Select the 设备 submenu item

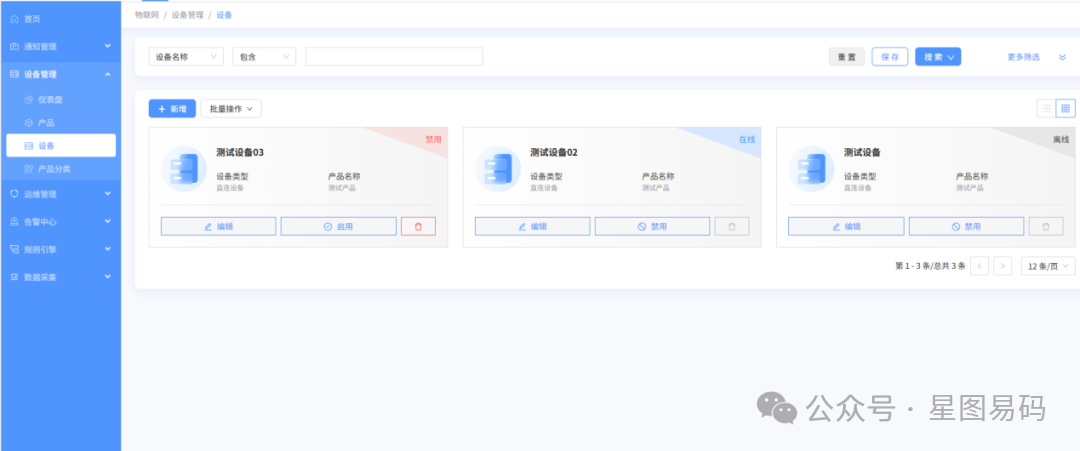(x=61, y=145)
